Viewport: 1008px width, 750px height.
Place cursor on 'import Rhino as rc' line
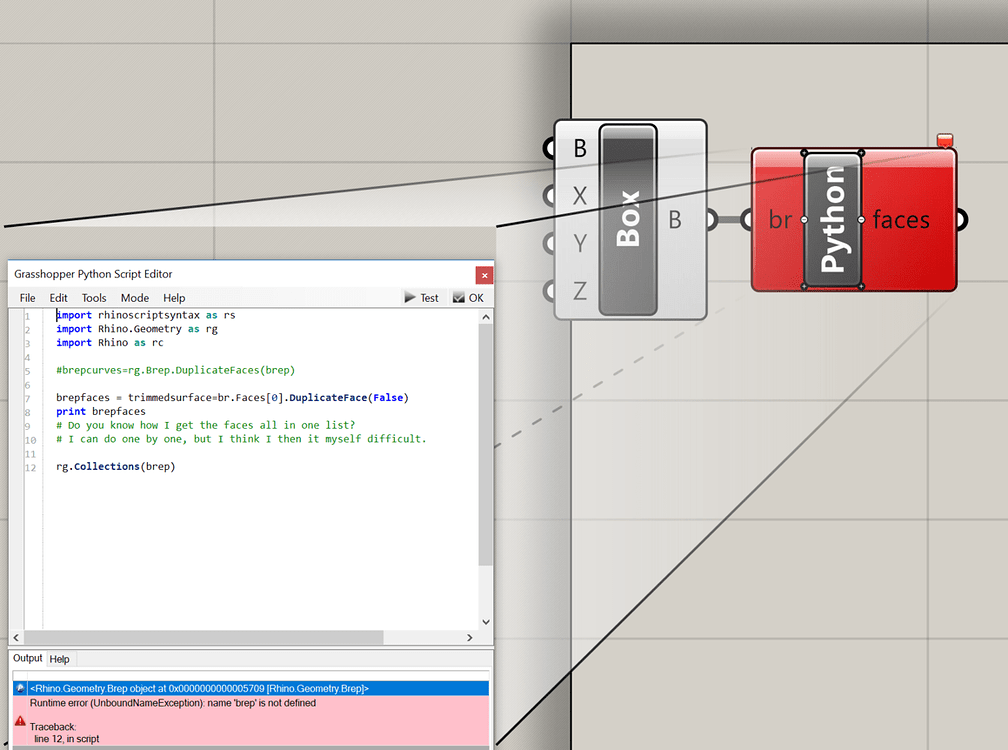click(110, 343)
